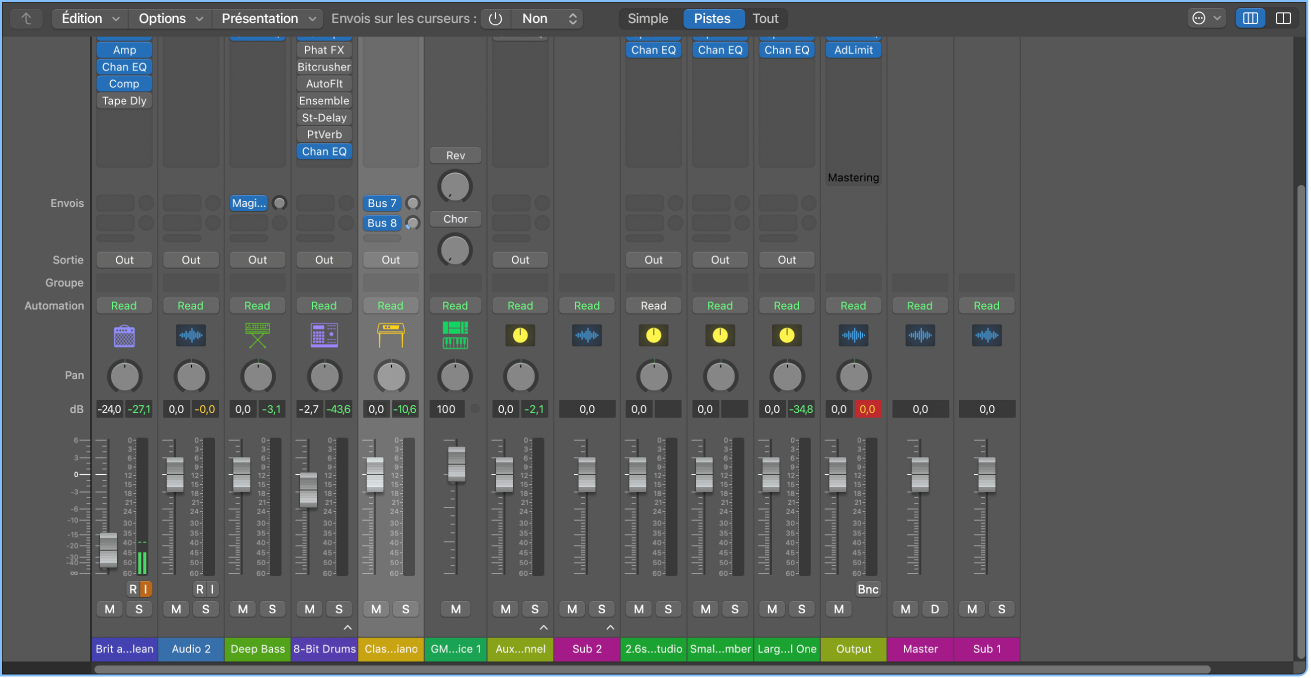This screenshot has width=1311, height=678.
Task: Click the yellow knob icon of Smal...mber channel
Action: tap(720, 336)
